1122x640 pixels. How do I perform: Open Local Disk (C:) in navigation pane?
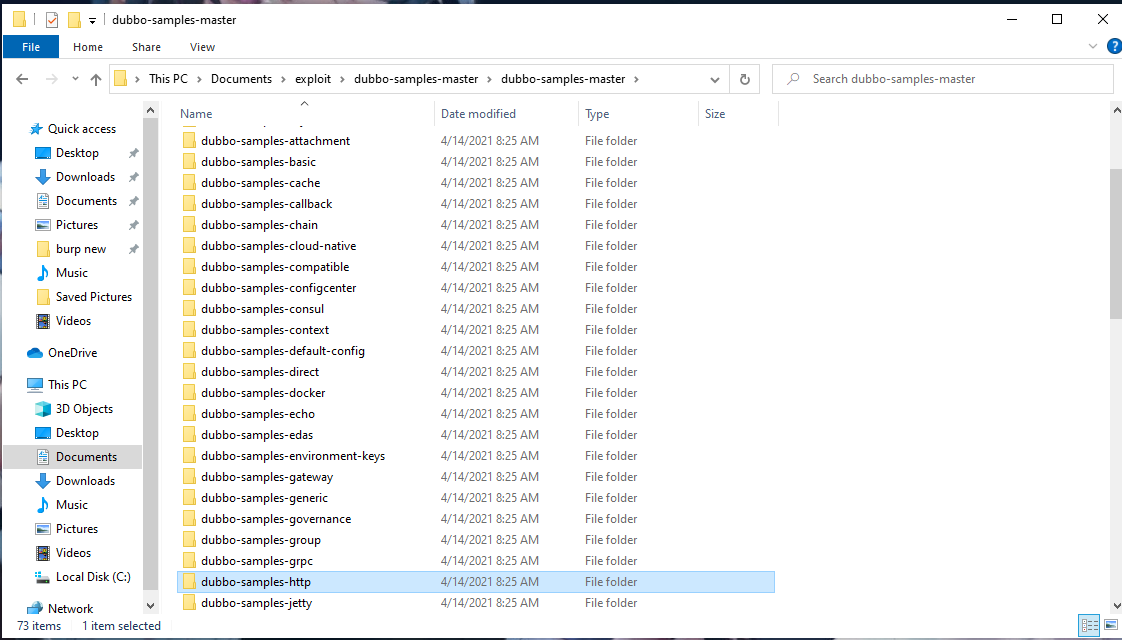(x=93, y=577)
